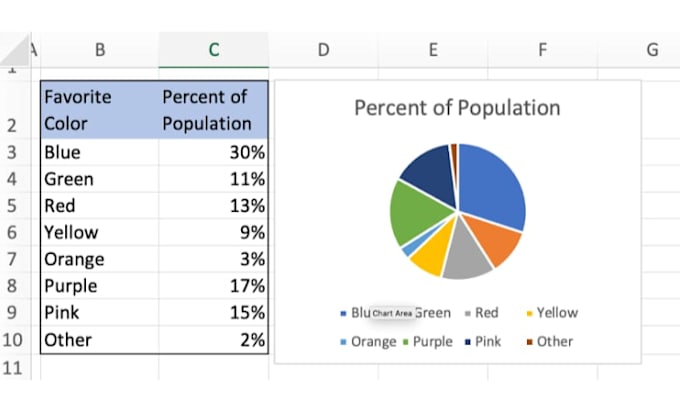
Task: Select row 5 header
Action: click(x=15, y=206)
